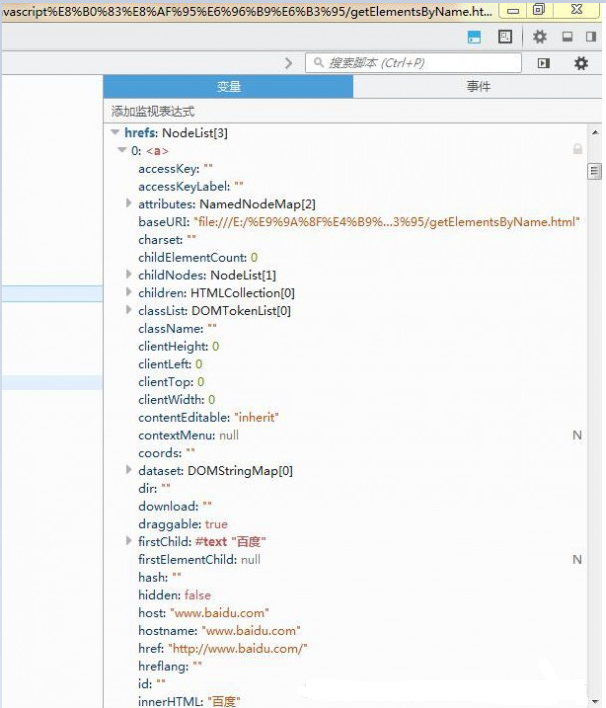The image size is (606, 708).
Task: Toggle the split console icon
Action: click(x=475, y=37)
